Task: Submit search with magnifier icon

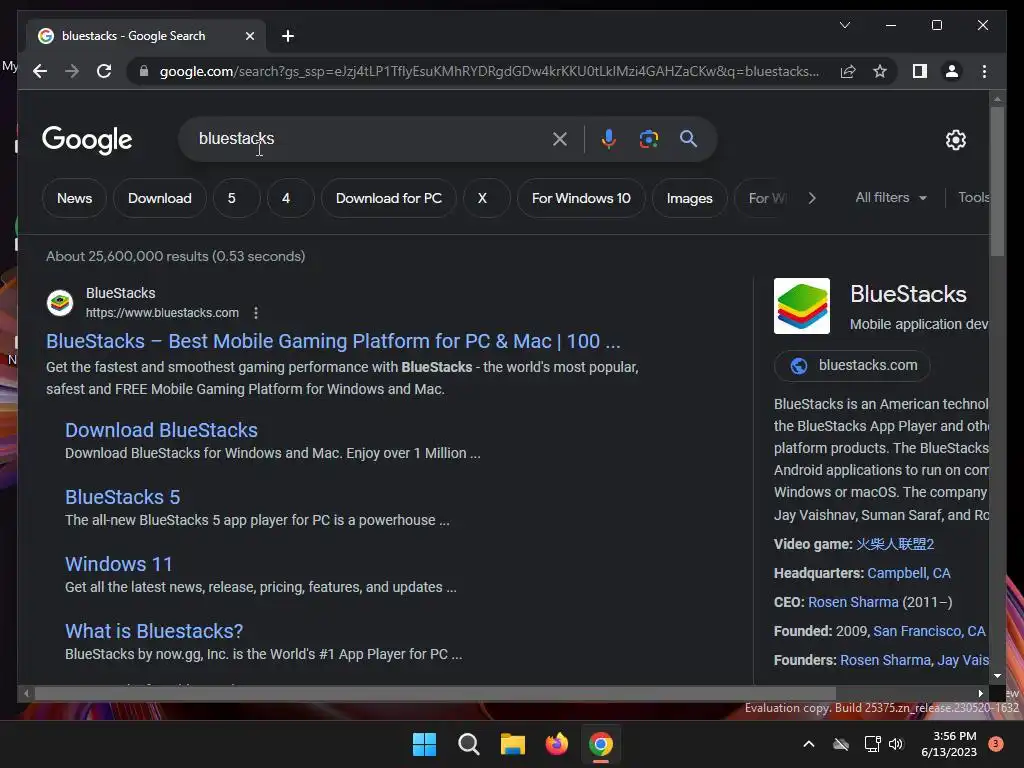Action: click(688, 138)
